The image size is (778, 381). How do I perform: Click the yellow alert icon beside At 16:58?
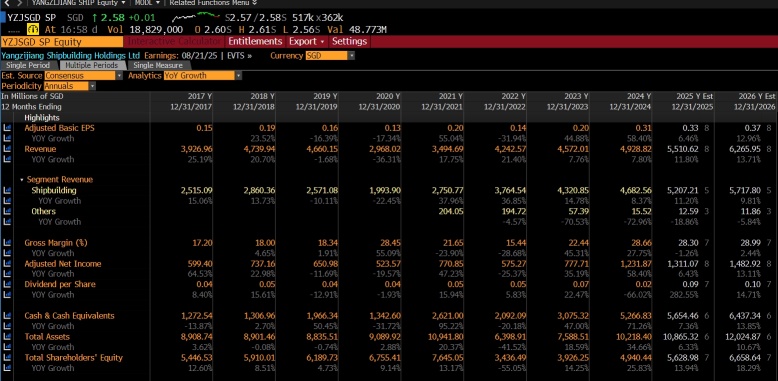[x=33, y=29]
